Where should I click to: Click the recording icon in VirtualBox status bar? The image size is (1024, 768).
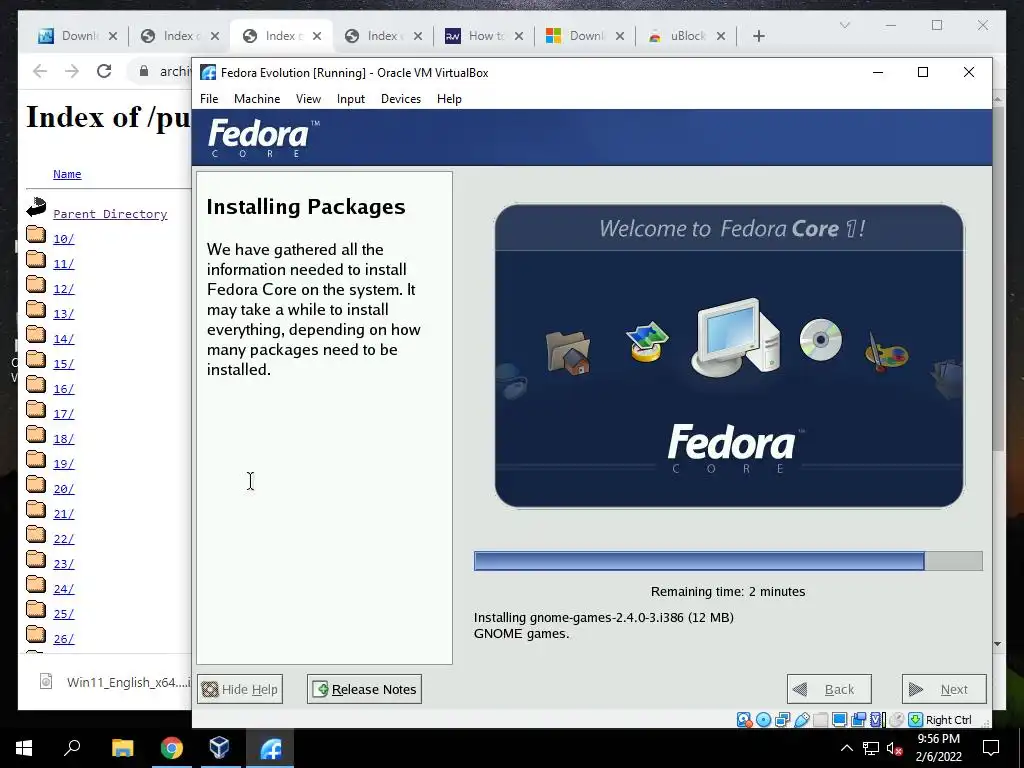[x=859, y=720]
